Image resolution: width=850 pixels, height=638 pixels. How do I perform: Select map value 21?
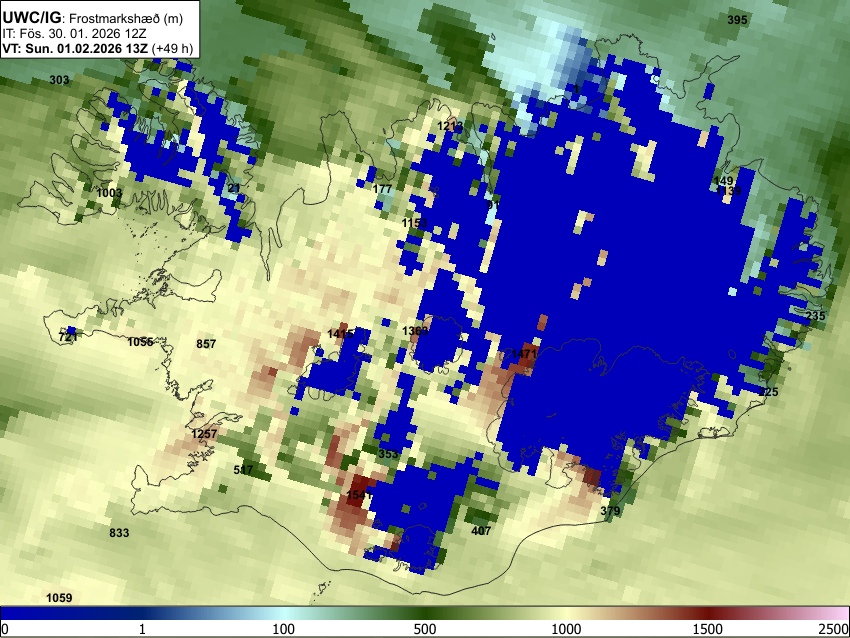(x=234, y=188)
